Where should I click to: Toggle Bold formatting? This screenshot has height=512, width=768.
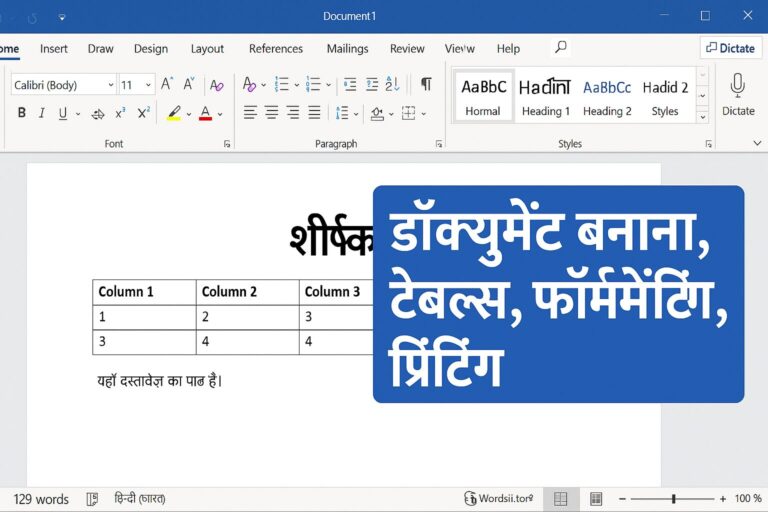click(x=22, y=113)
